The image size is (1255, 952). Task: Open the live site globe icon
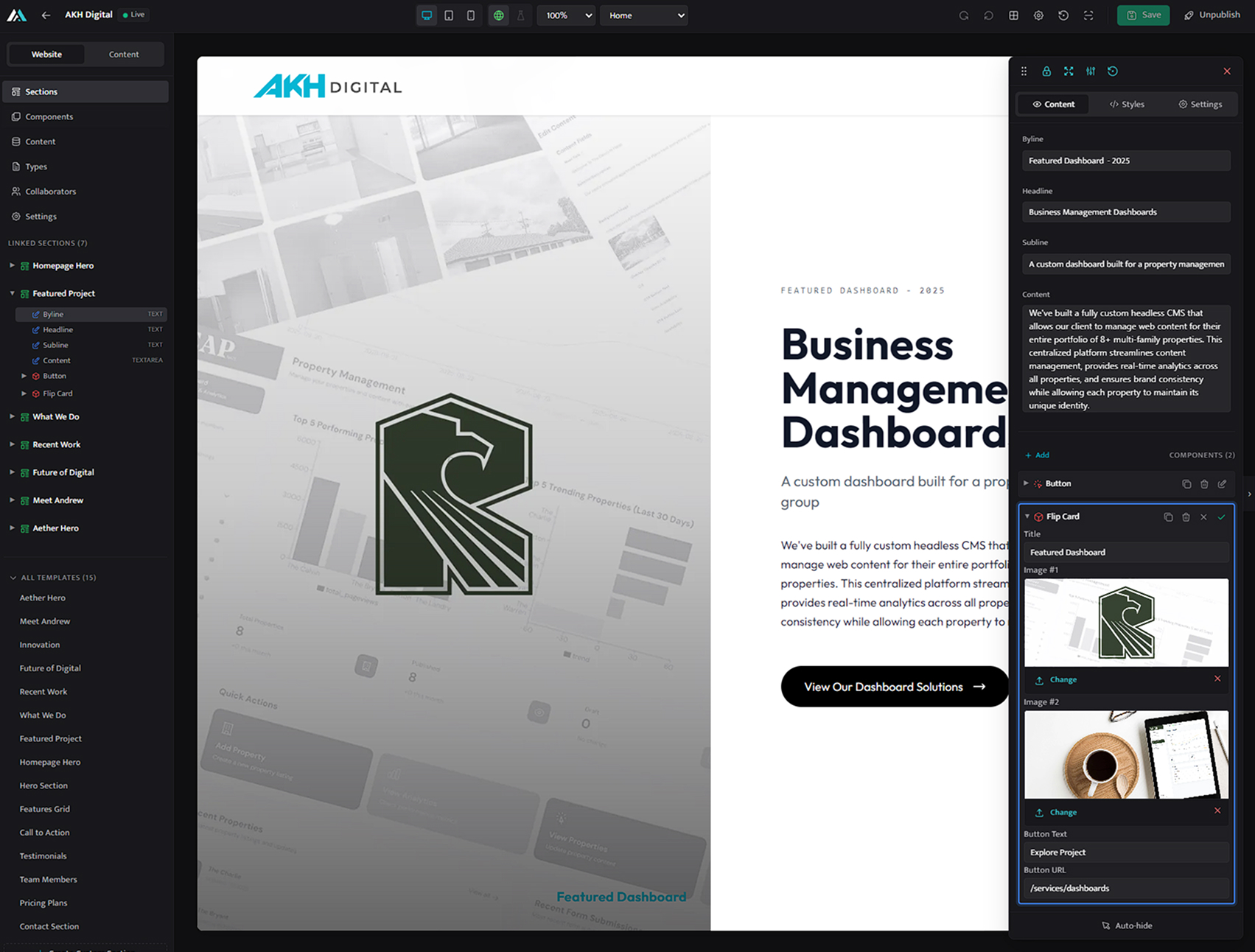tap(498, 15)
